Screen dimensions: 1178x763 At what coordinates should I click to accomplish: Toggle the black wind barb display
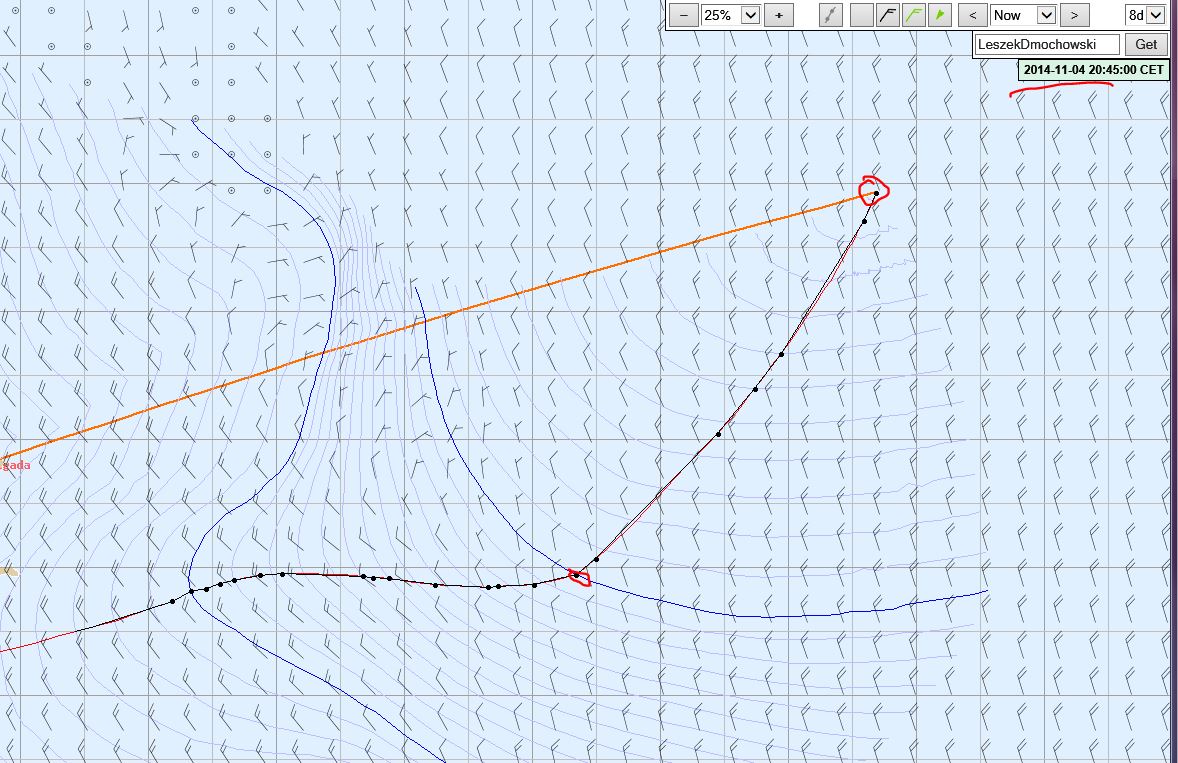click(887, 15)
